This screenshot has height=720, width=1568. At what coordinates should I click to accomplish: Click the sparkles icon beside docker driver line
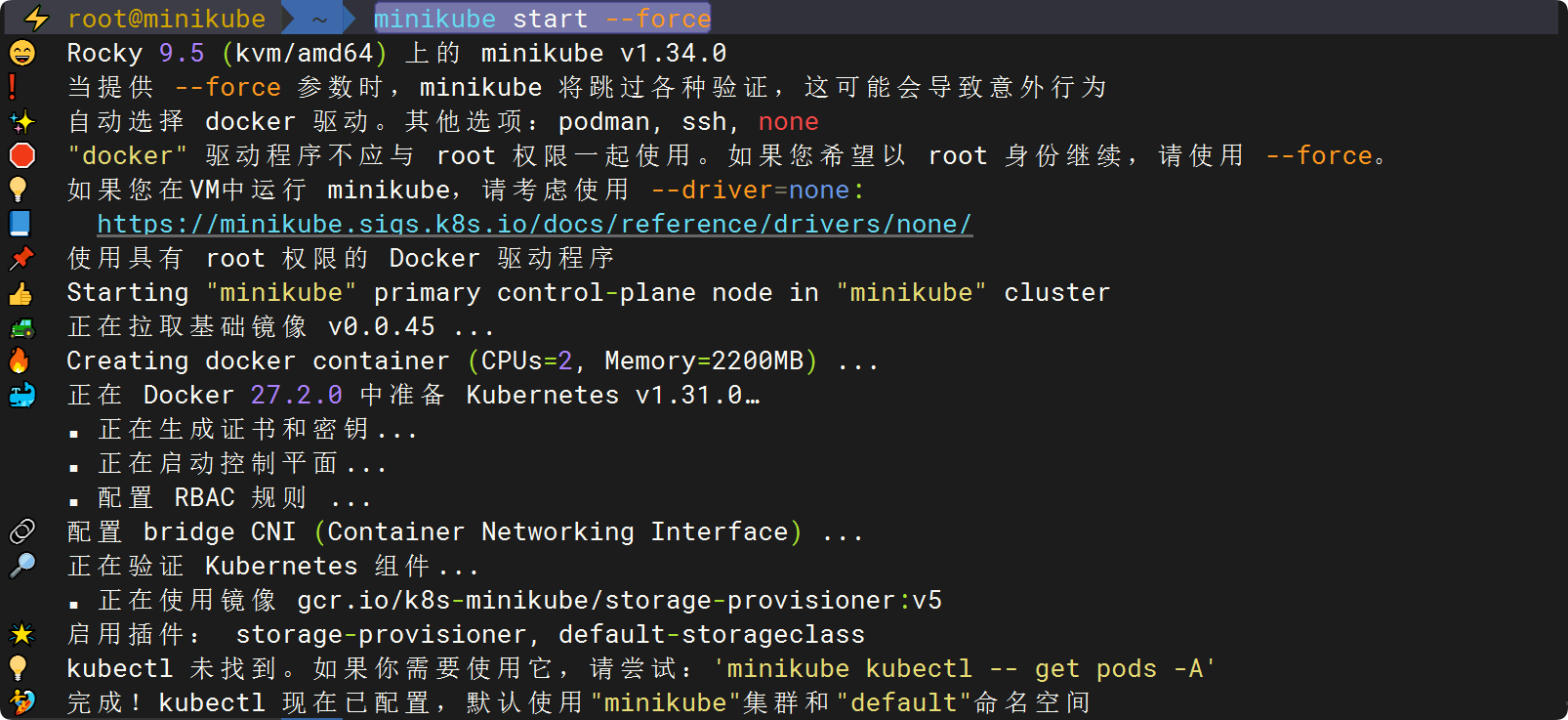click(21, 122)
